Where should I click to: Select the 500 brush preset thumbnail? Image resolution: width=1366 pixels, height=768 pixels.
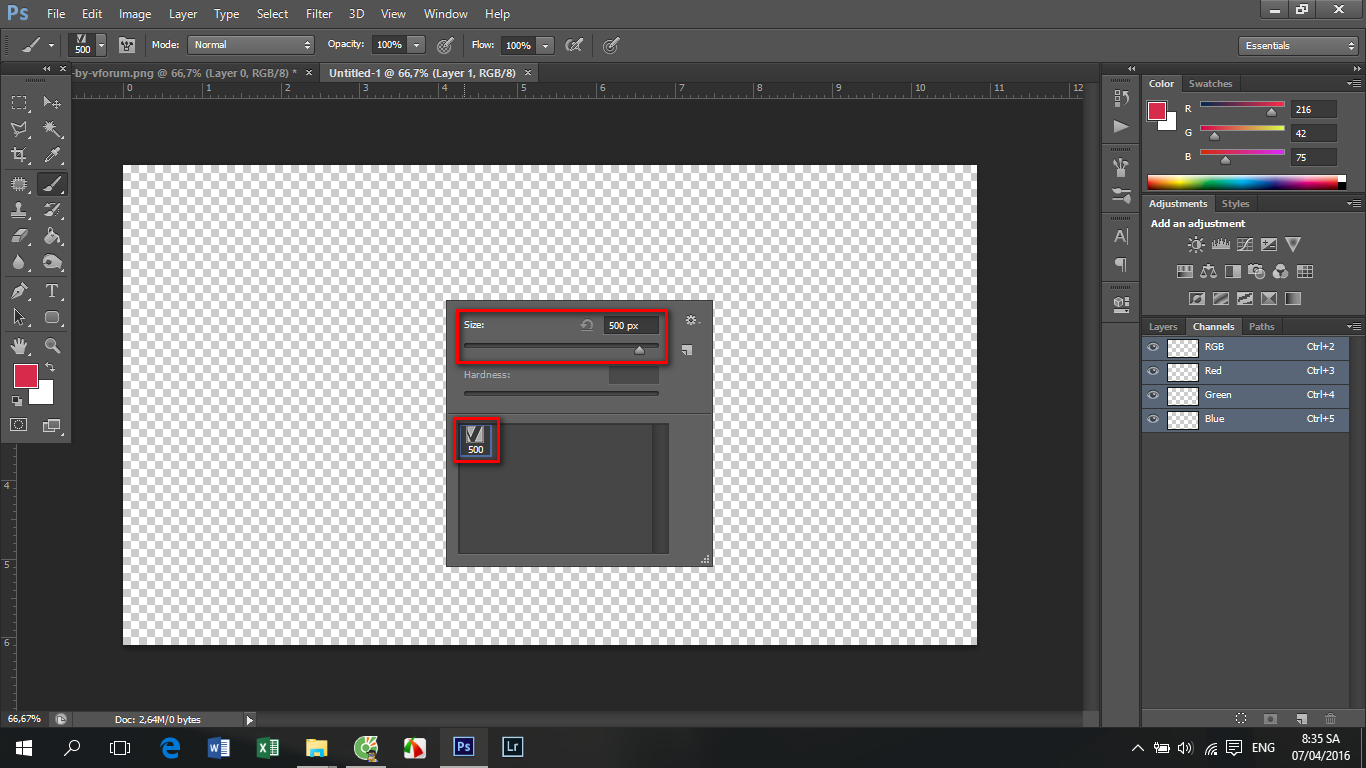(476, 440)
